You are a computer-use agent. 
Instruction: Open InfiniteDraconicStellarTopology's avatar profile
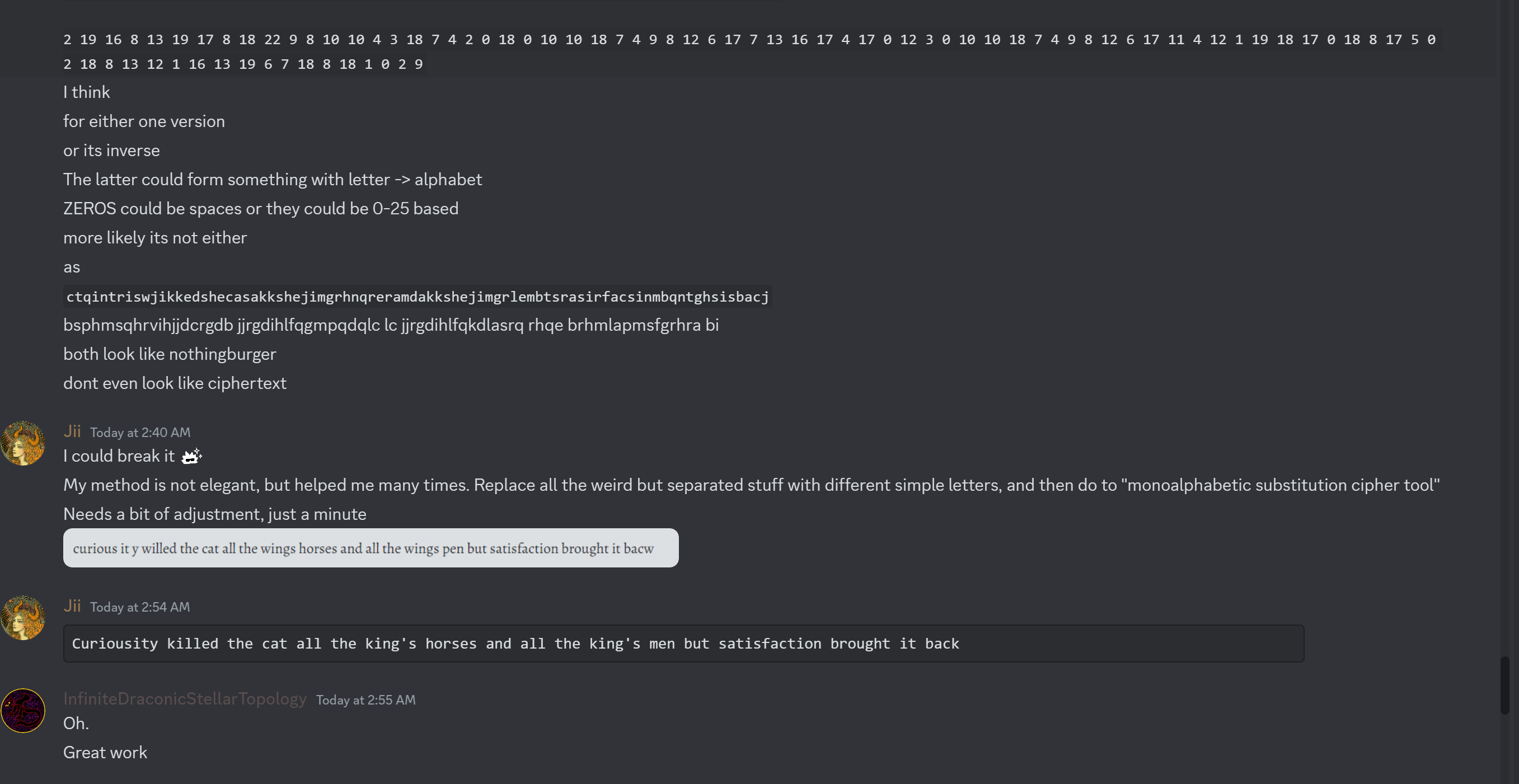[x=23, y=711]
